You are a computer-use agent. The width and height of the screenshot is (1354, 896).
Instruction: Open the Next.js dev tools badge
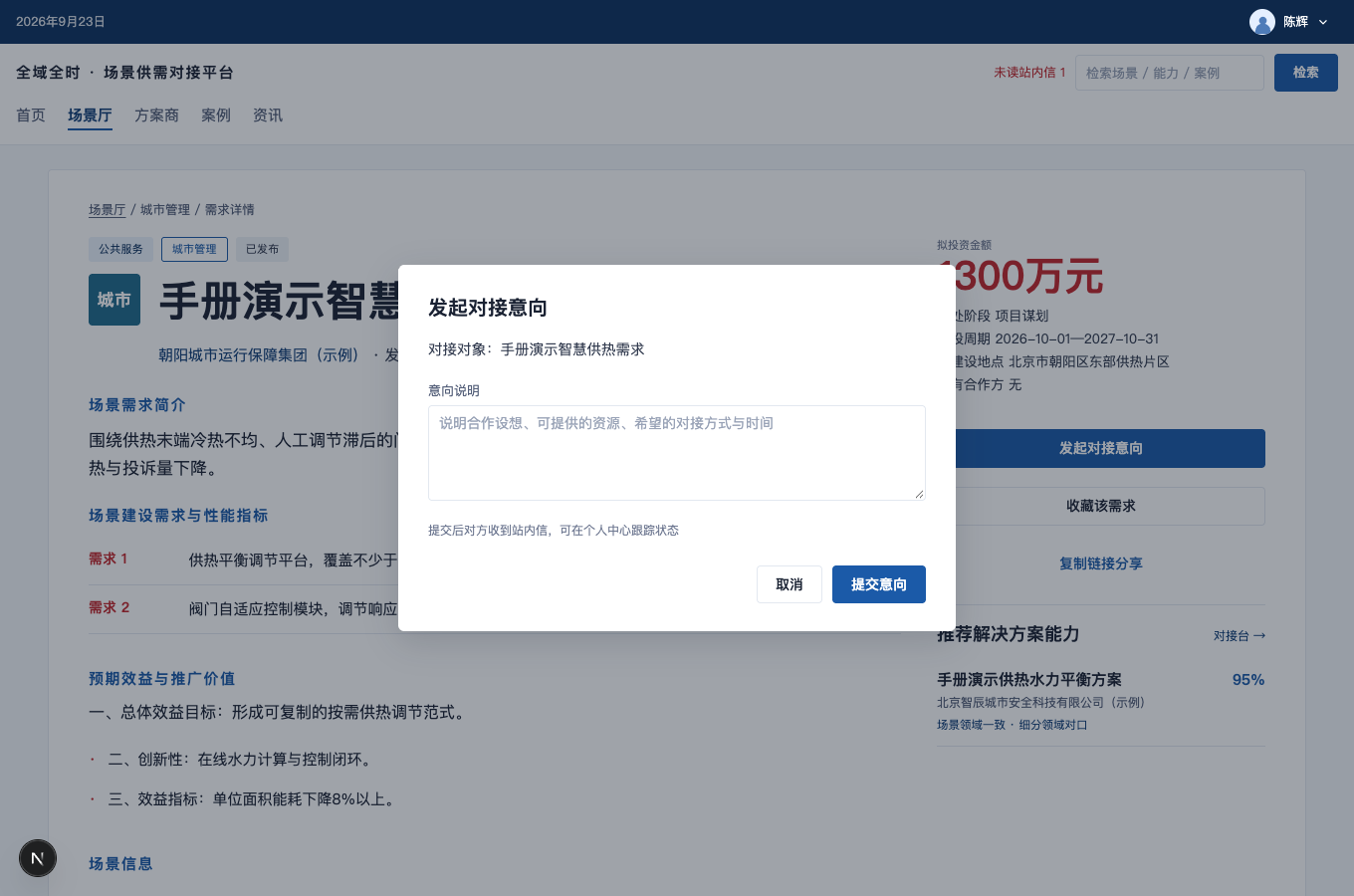[x=38, y=858]
